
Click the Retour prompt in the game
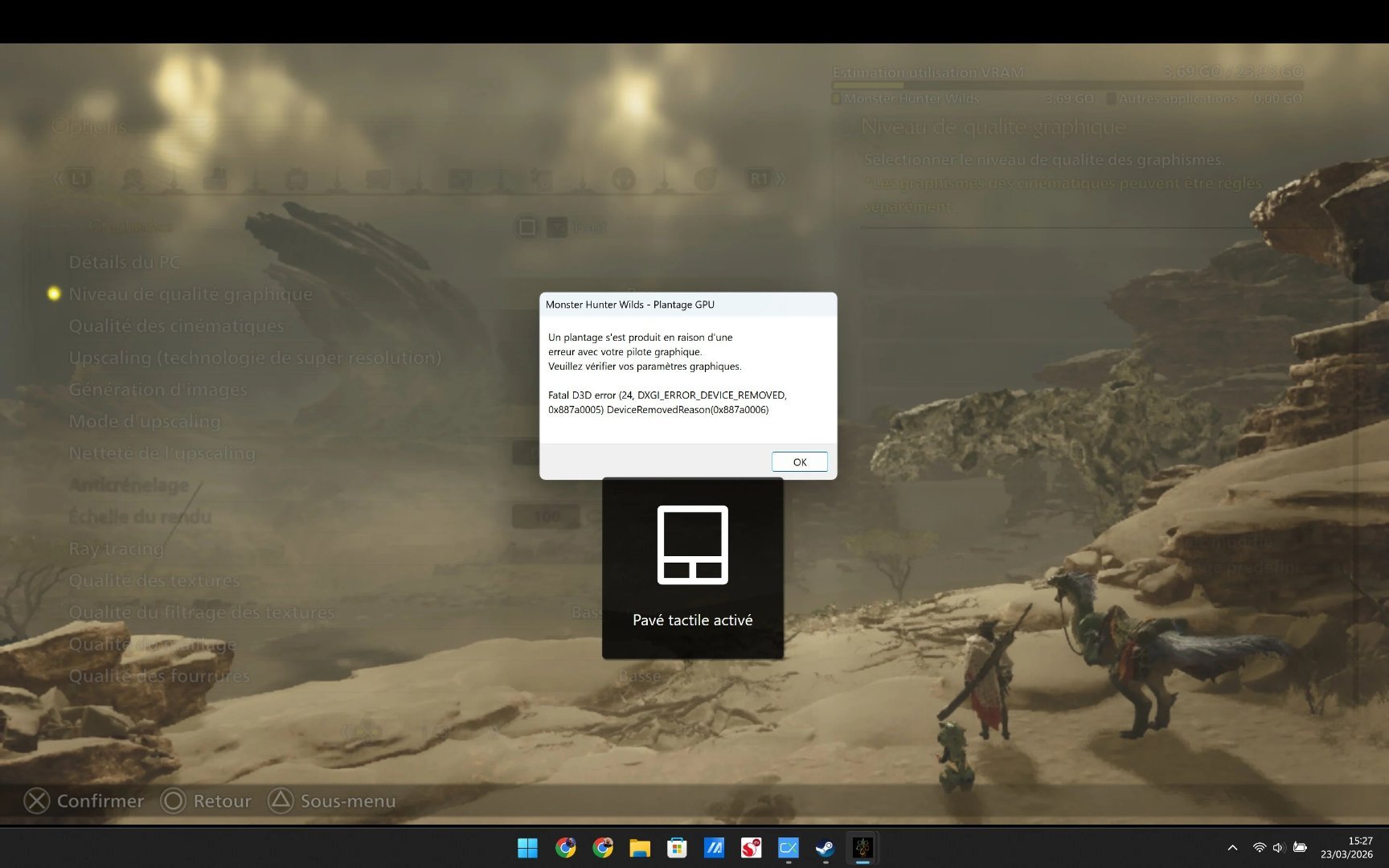coord(222,801)
